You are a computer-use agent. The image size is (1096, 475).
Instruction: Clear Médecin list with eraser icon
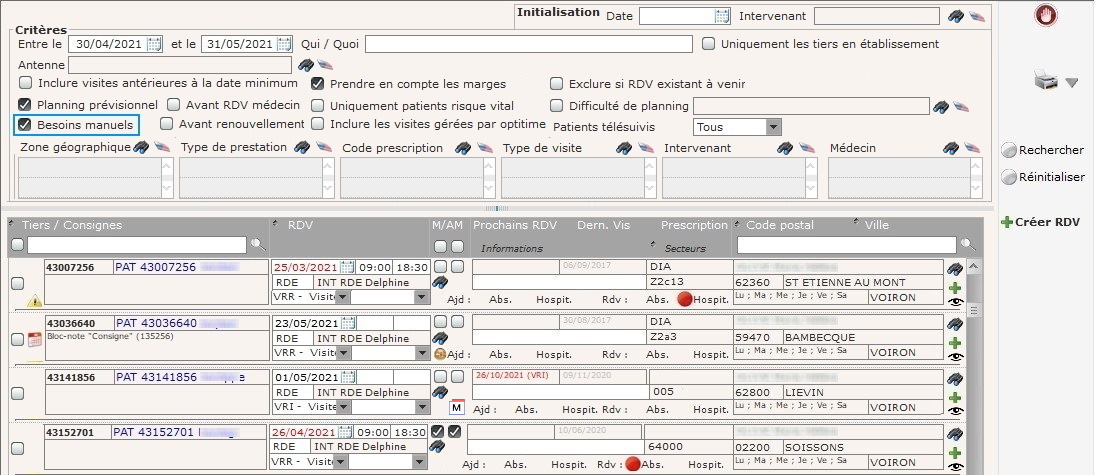pyautogui.click(x=972, y=147)
